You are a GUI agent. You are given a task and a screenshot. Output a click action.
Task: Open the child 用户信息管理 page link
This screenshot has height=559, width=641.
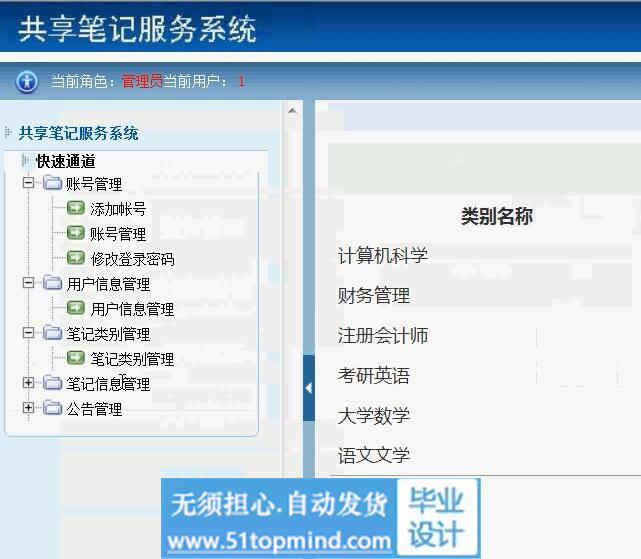pyautogui.click(x=132, y=309)
